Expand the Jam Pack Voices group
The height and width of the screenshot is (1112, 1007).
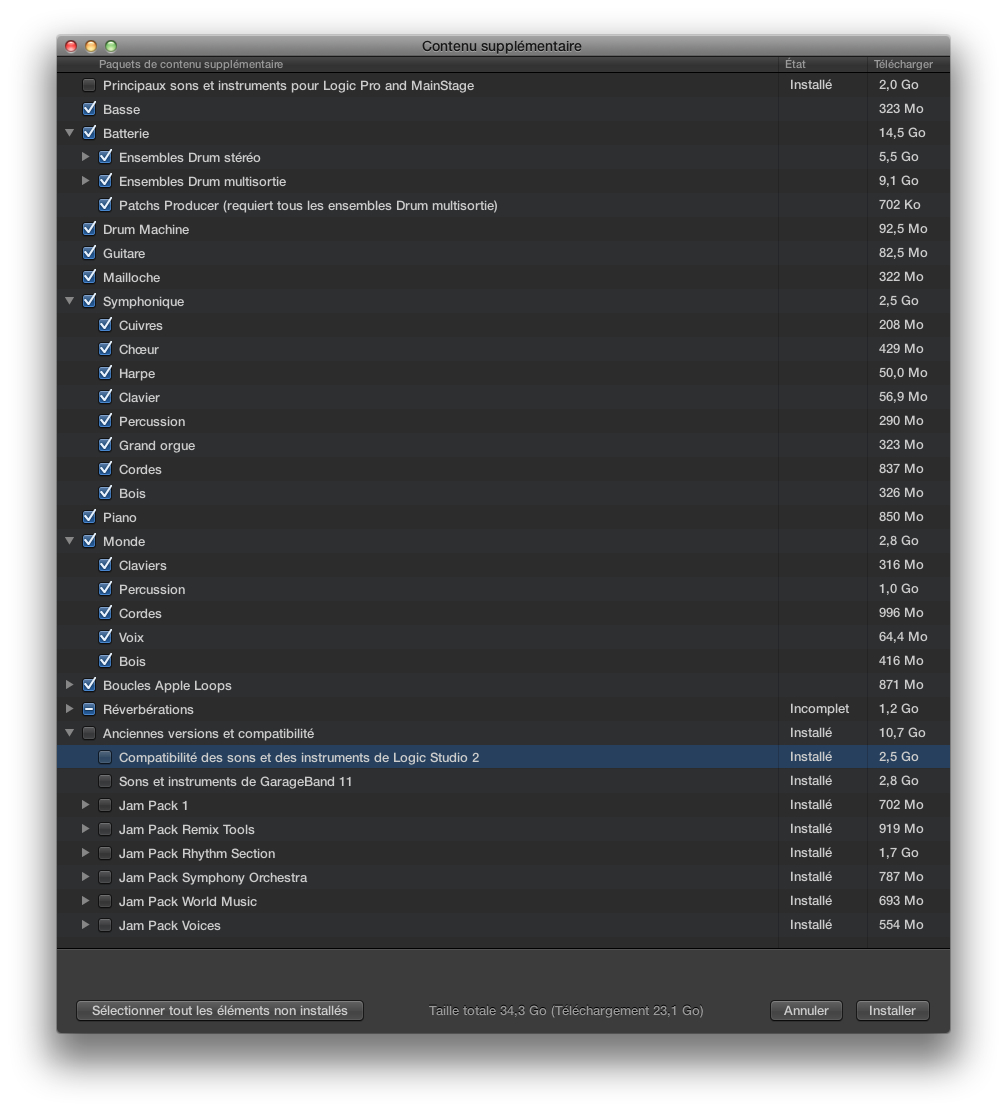point(86,925)
